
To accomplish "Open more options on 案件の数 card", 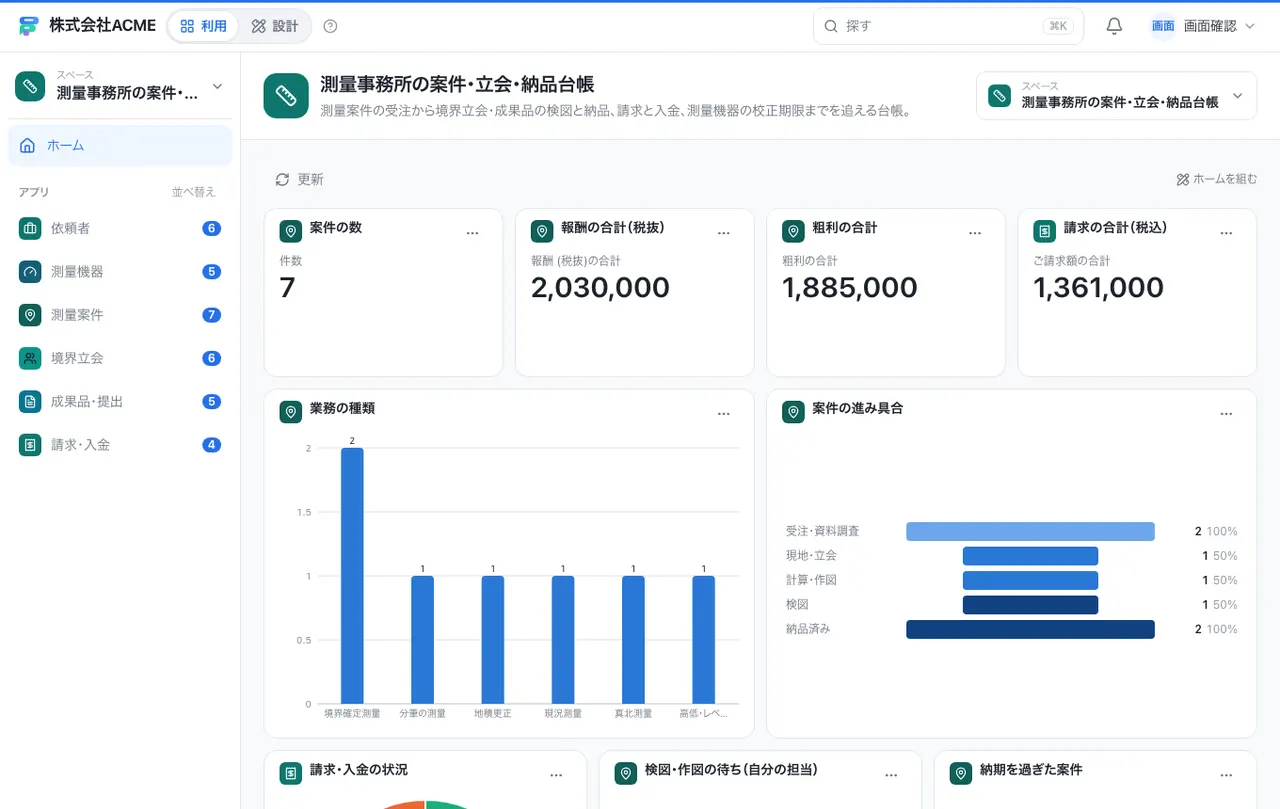I will [473, 233].
